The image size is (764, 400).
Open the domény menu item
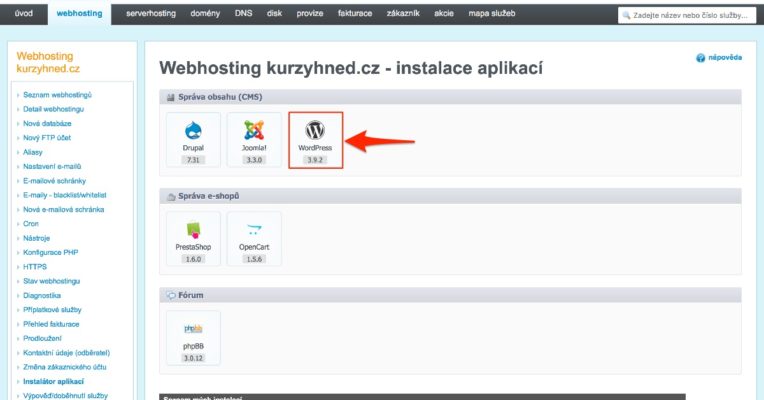pos(205,14)
